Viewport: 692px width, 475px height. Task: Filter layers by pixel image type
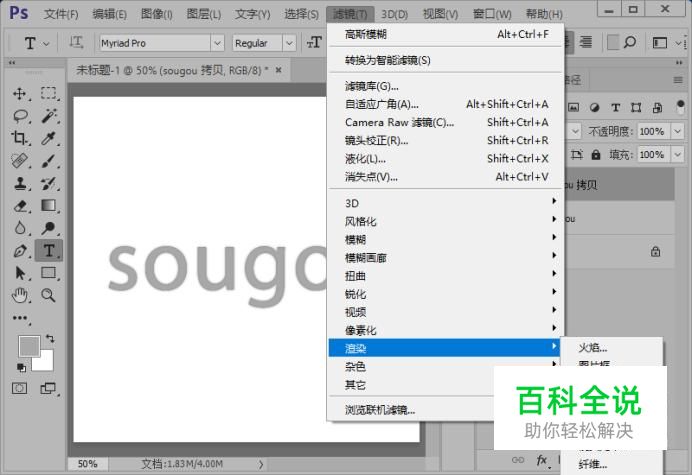tap(573, 107)
